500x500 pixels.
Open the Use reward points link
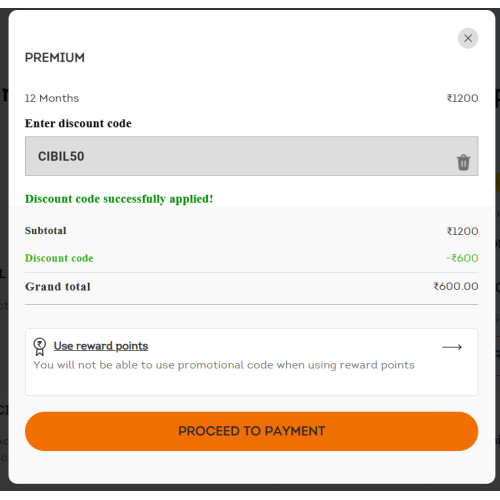tap(101, 346)
